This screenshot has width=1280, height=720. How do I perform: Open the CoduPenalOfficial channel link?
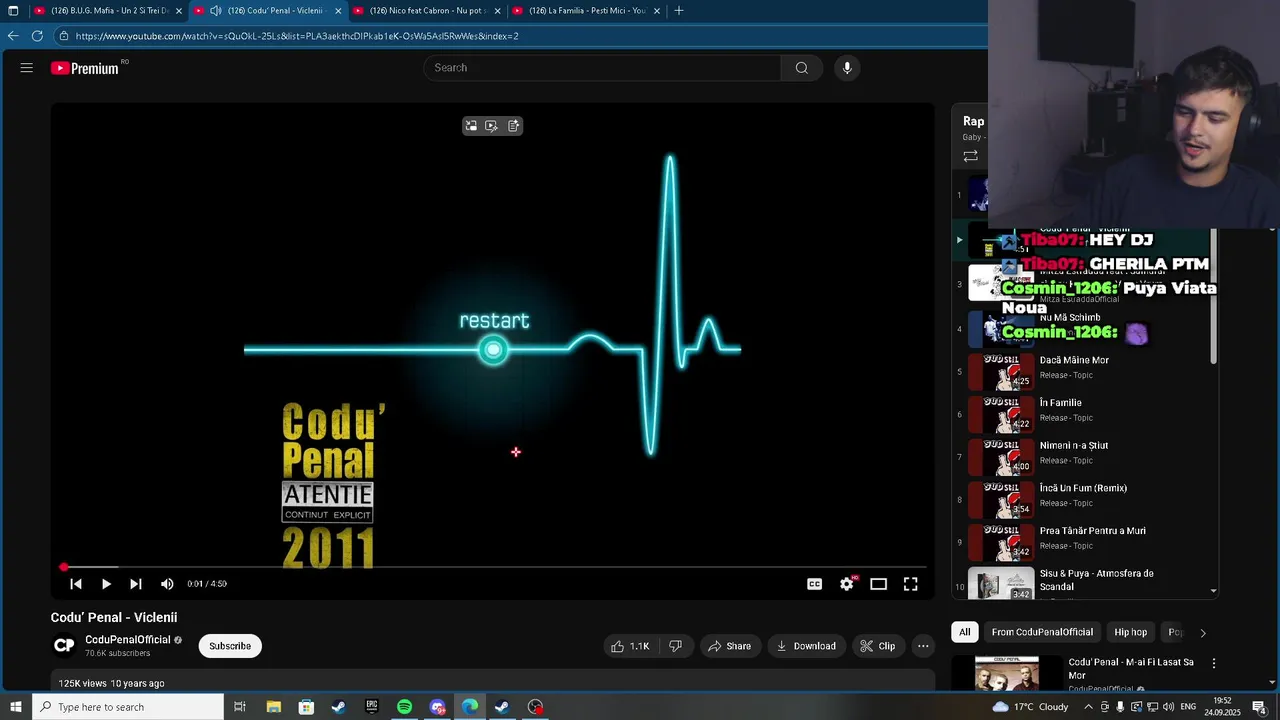[128, 640]
